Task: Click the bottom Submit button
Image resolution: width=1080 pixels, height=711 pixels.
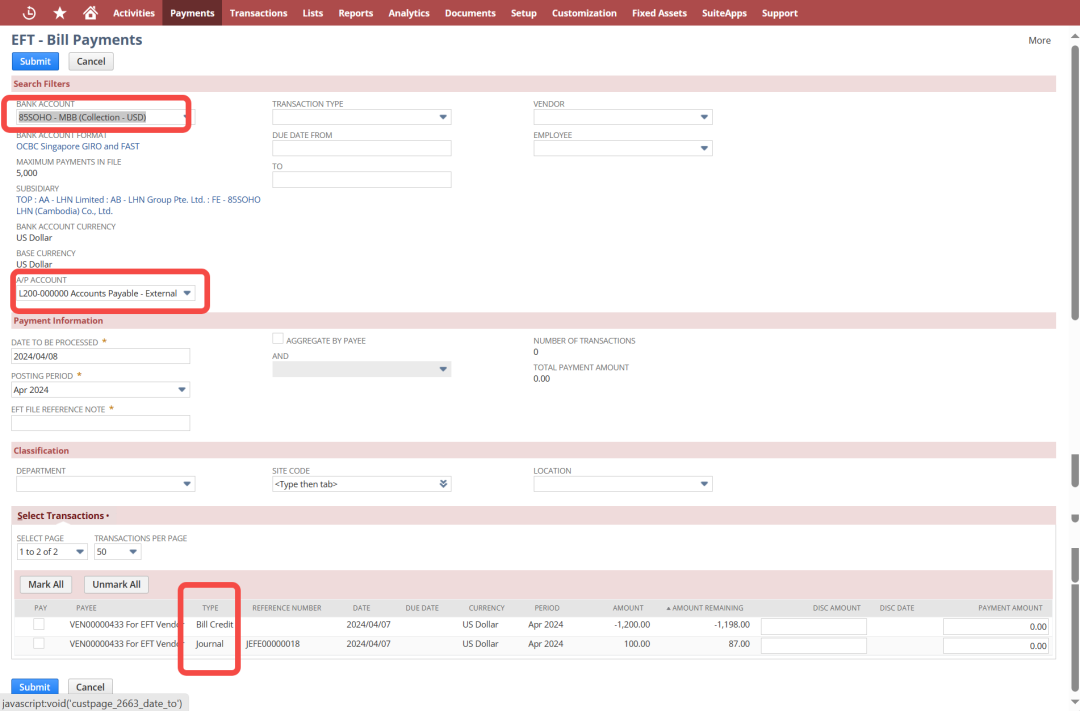Action: pyautogui.click(x=34, y=687)
